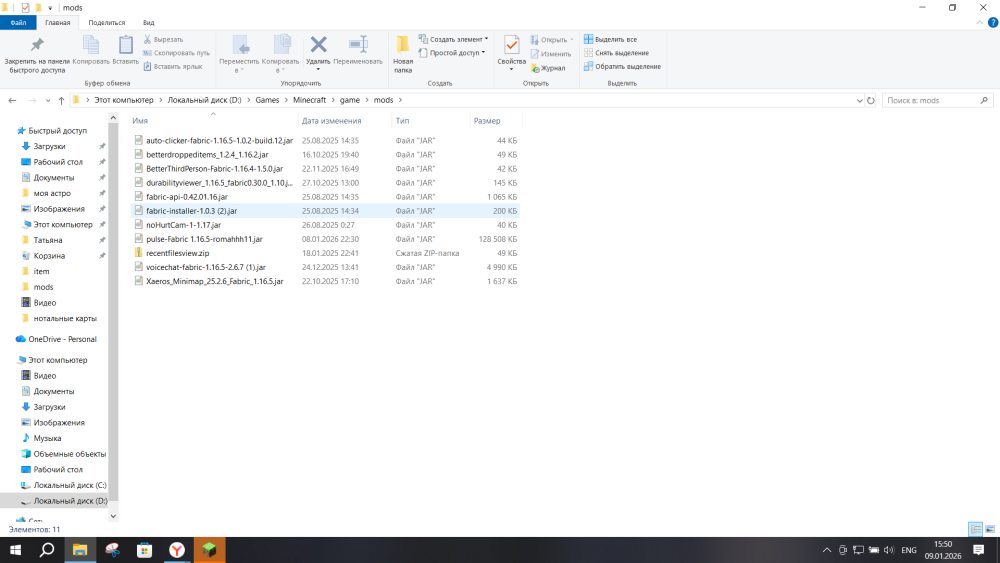1000x563 pixels.
Task: Open the Переместить в move-to button
Action: (x=239, y=54)
